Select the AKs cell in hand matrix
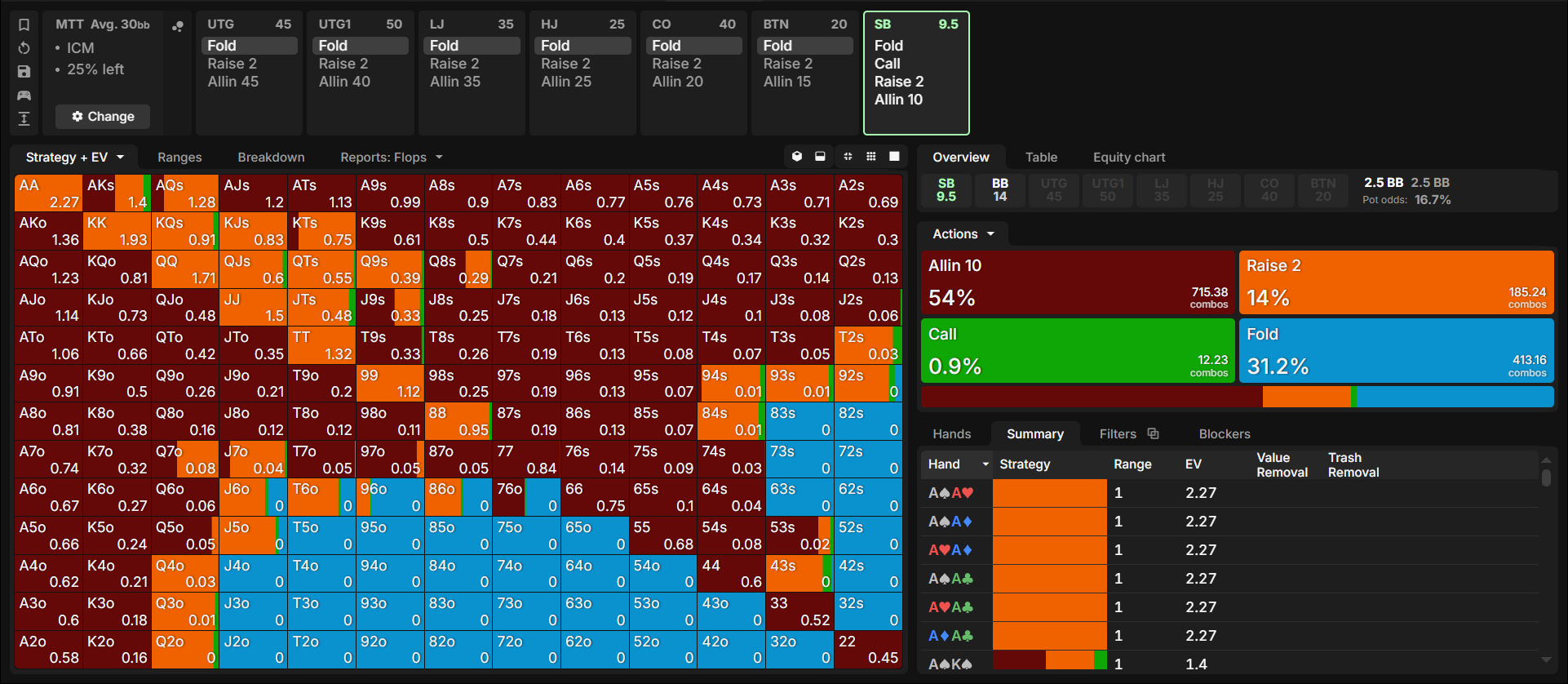 117,193
